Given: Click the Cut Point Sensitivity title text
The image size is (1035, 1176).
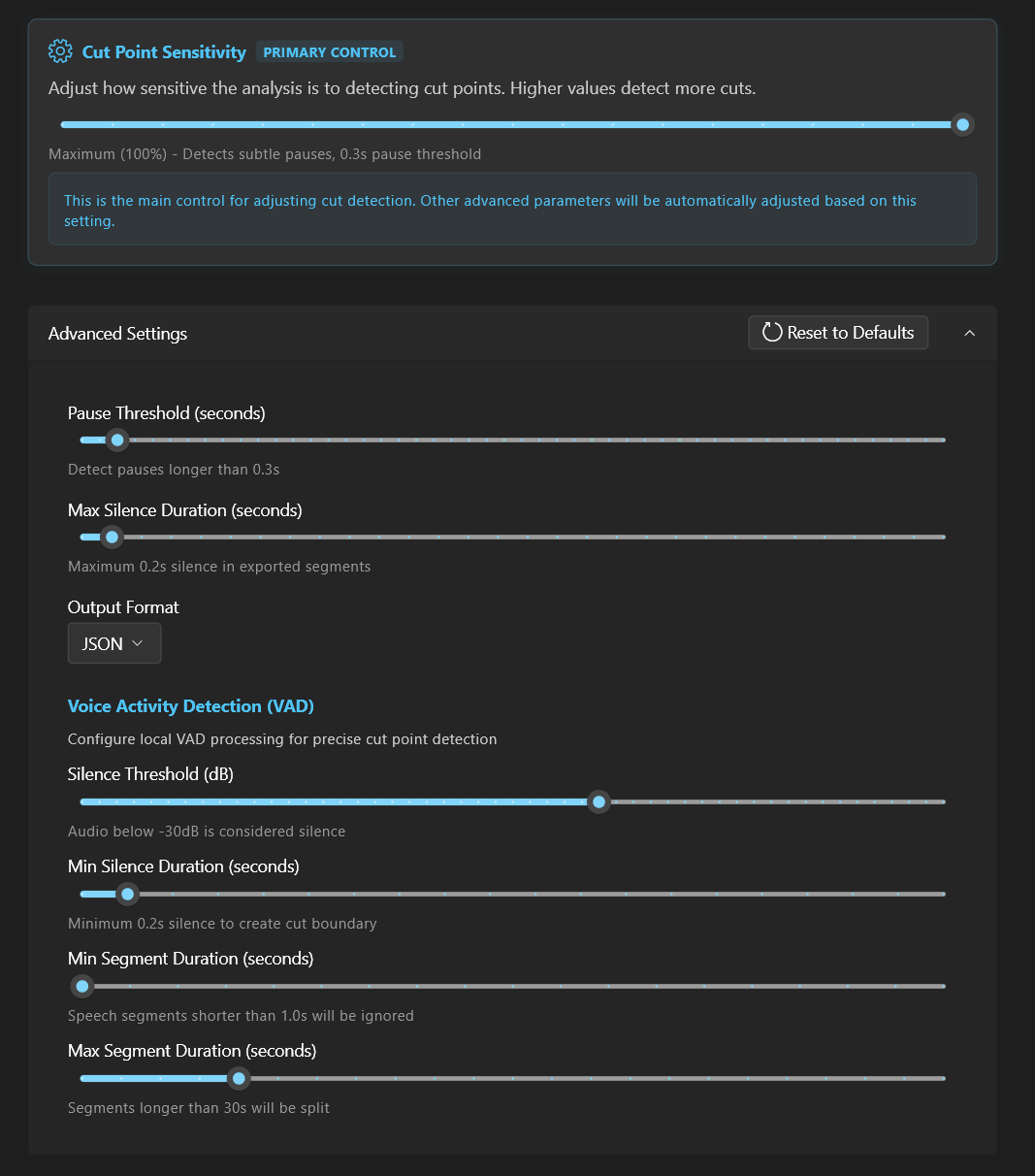Looking at the screenshot, I should click(x=164, y=52).
